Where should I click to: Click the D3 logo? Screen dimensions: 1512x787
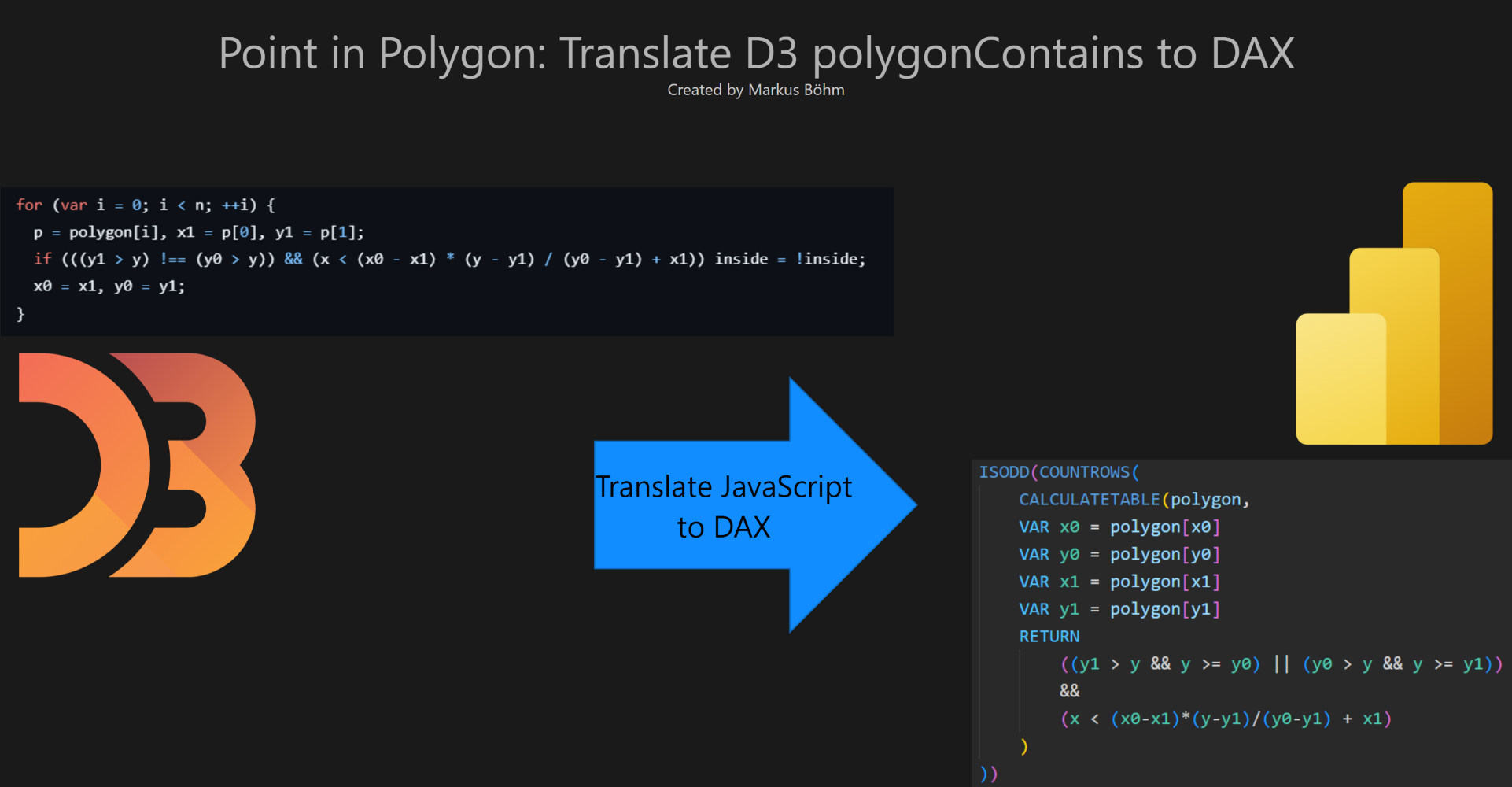137,464
